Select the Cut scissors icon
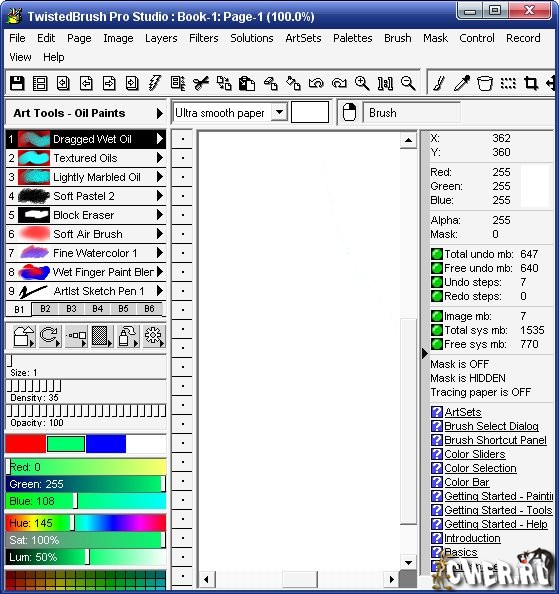This screenshot has height=594, width=559. coord(201,83)
